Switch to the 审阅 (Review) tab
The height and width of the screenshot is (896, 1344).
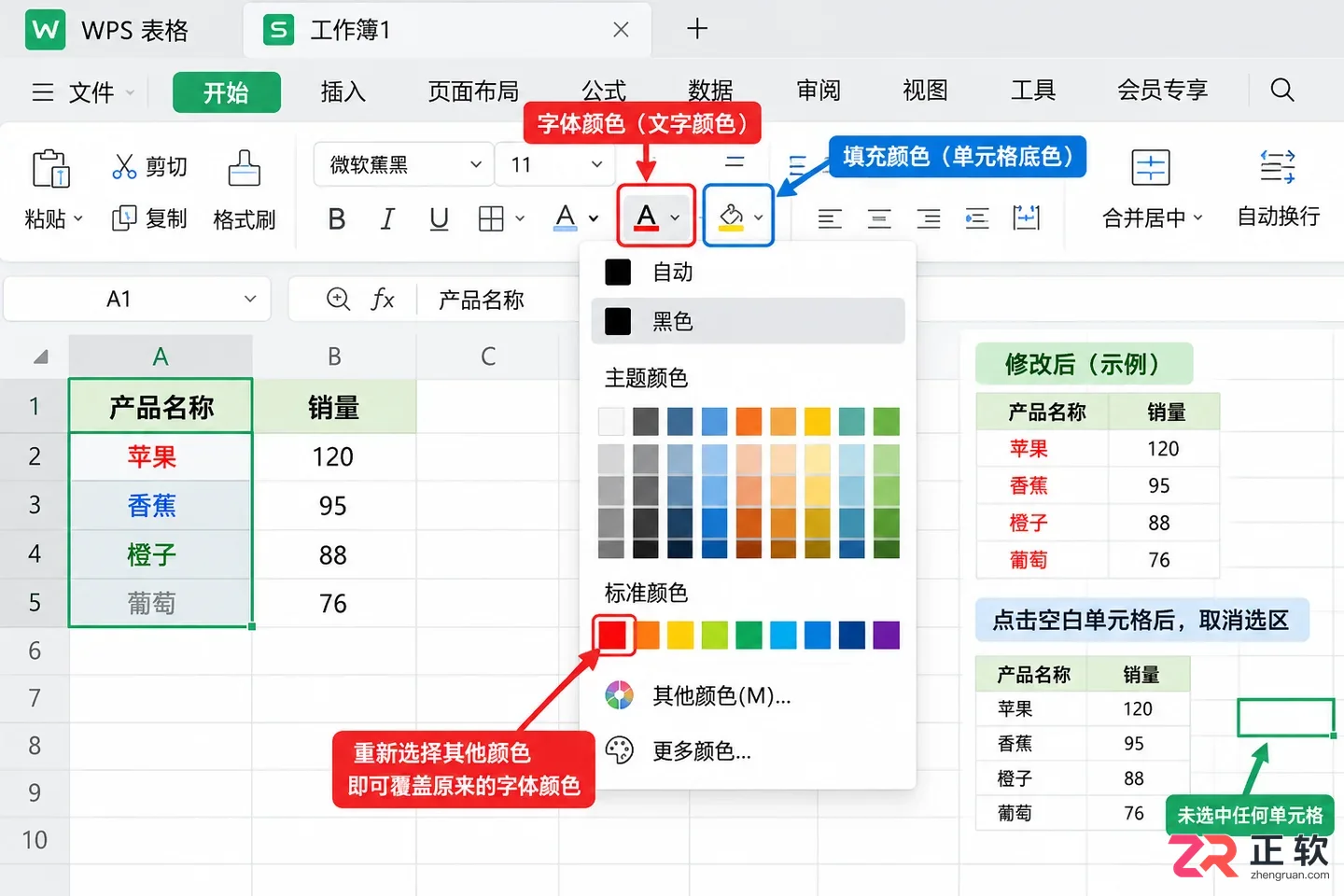(x=819, y=91)
